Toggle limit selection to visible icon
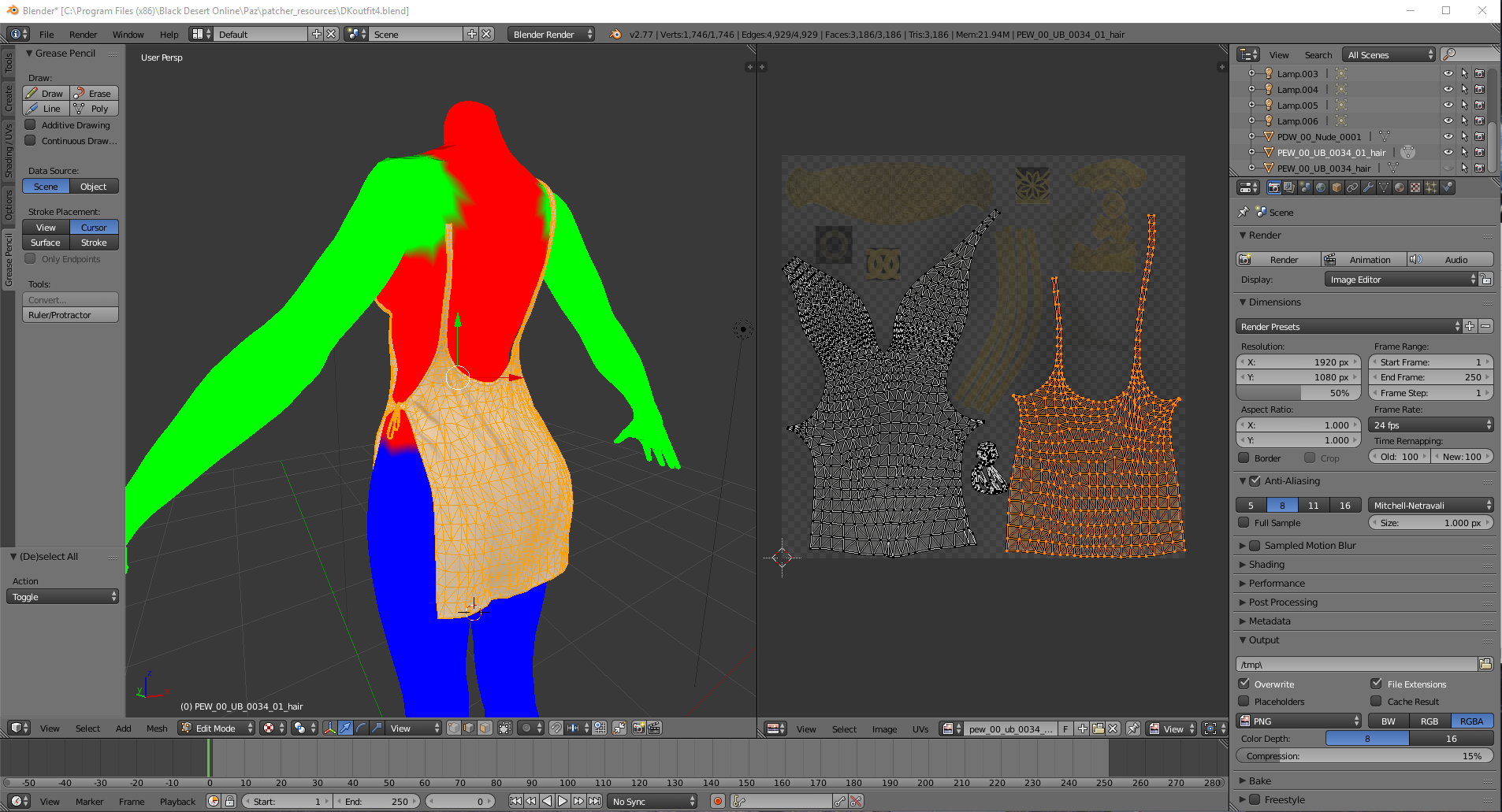 [x=505, y=728]
